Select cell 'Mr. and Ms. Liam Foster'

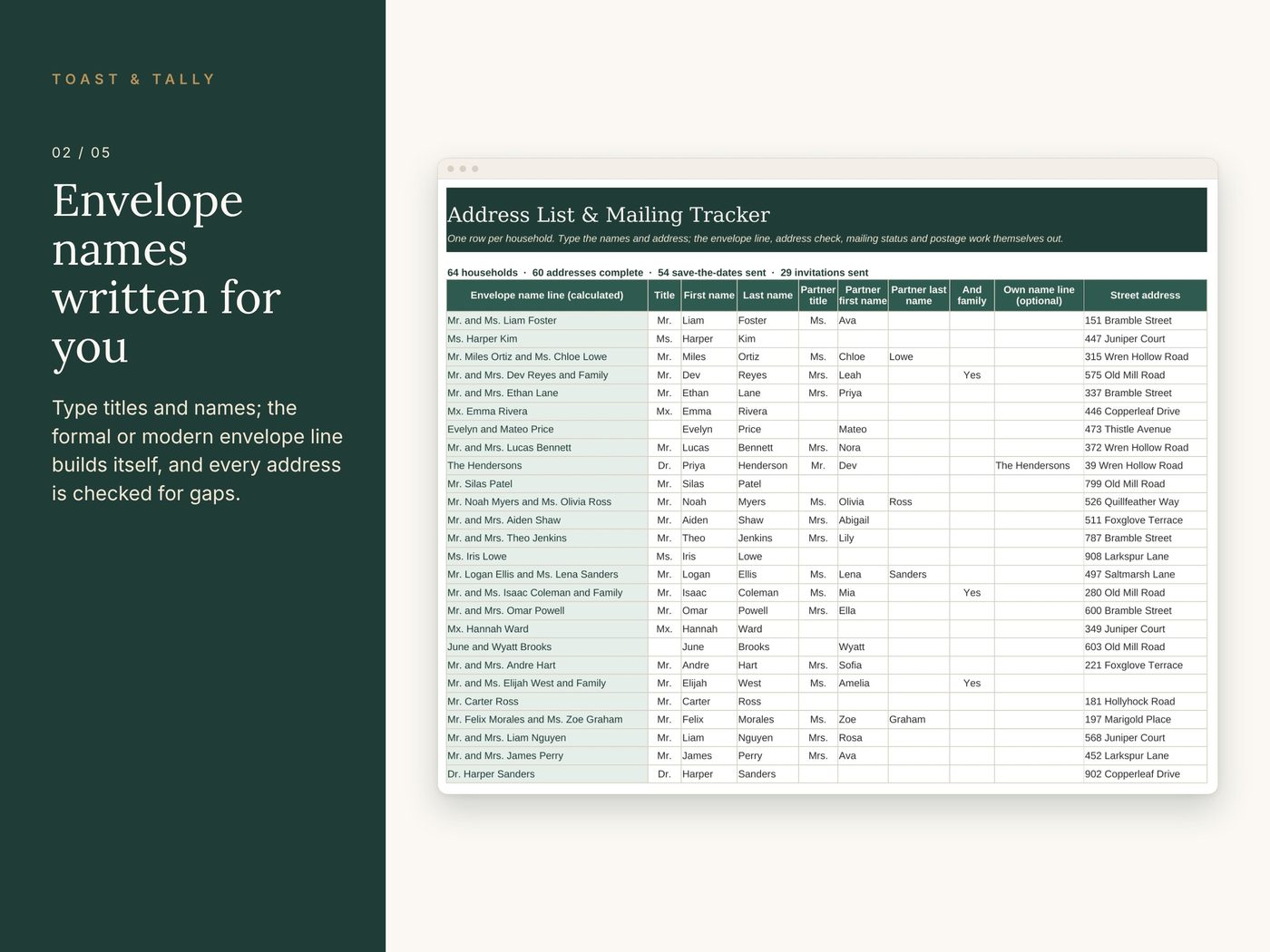(547, 321)
